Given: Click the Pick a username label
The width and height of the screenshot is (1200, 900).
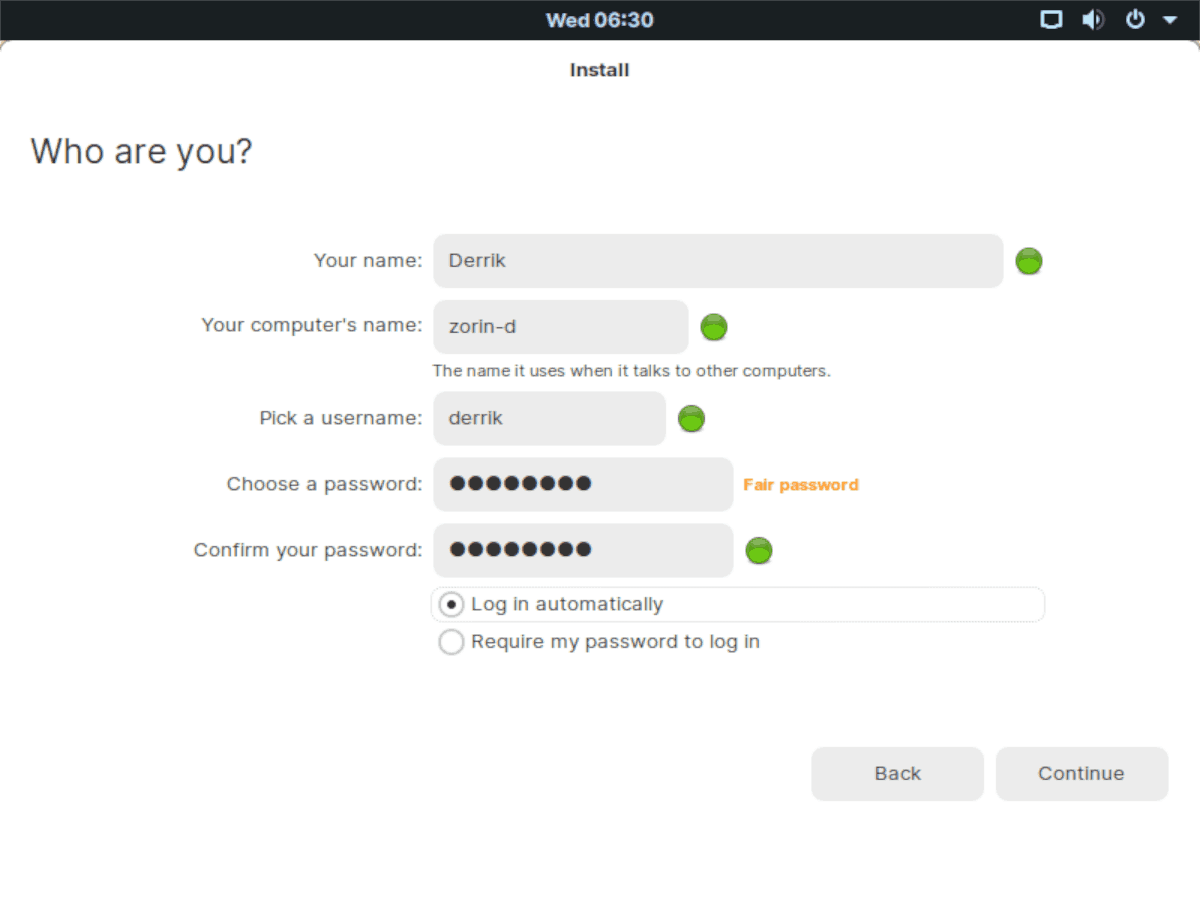Looking at the screenshot, I should pos(341,418).
